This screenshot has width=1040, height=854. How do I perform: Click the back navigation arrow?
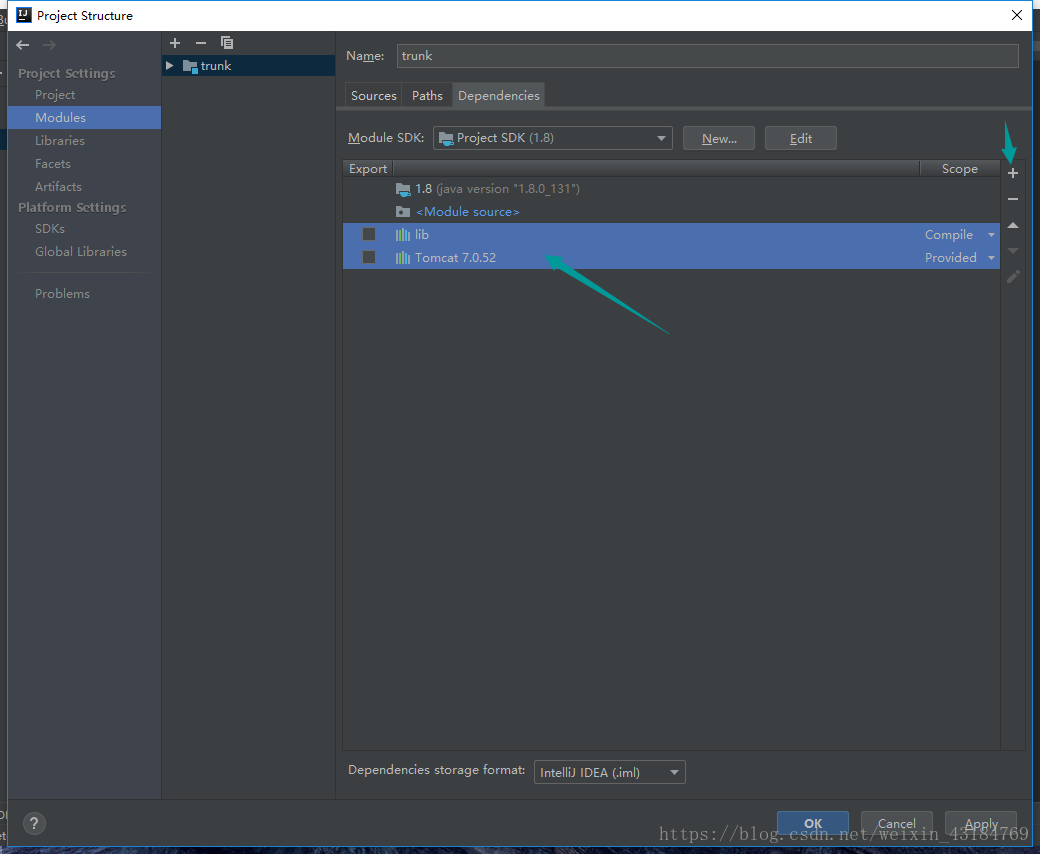[23, 45]
